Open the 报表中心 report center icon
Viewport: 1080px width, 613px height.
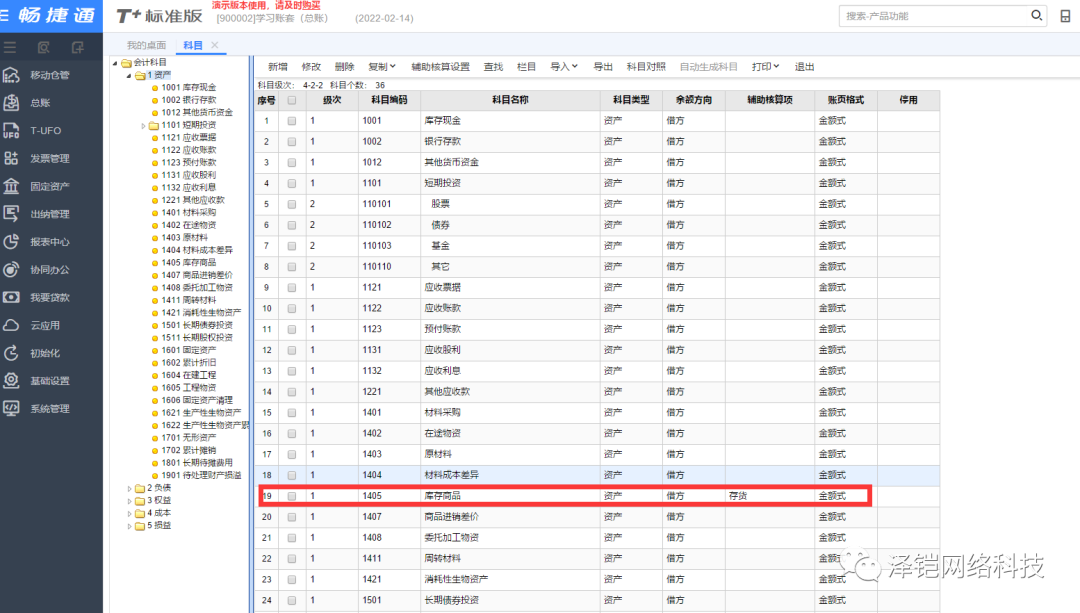[x=12, y=241]
